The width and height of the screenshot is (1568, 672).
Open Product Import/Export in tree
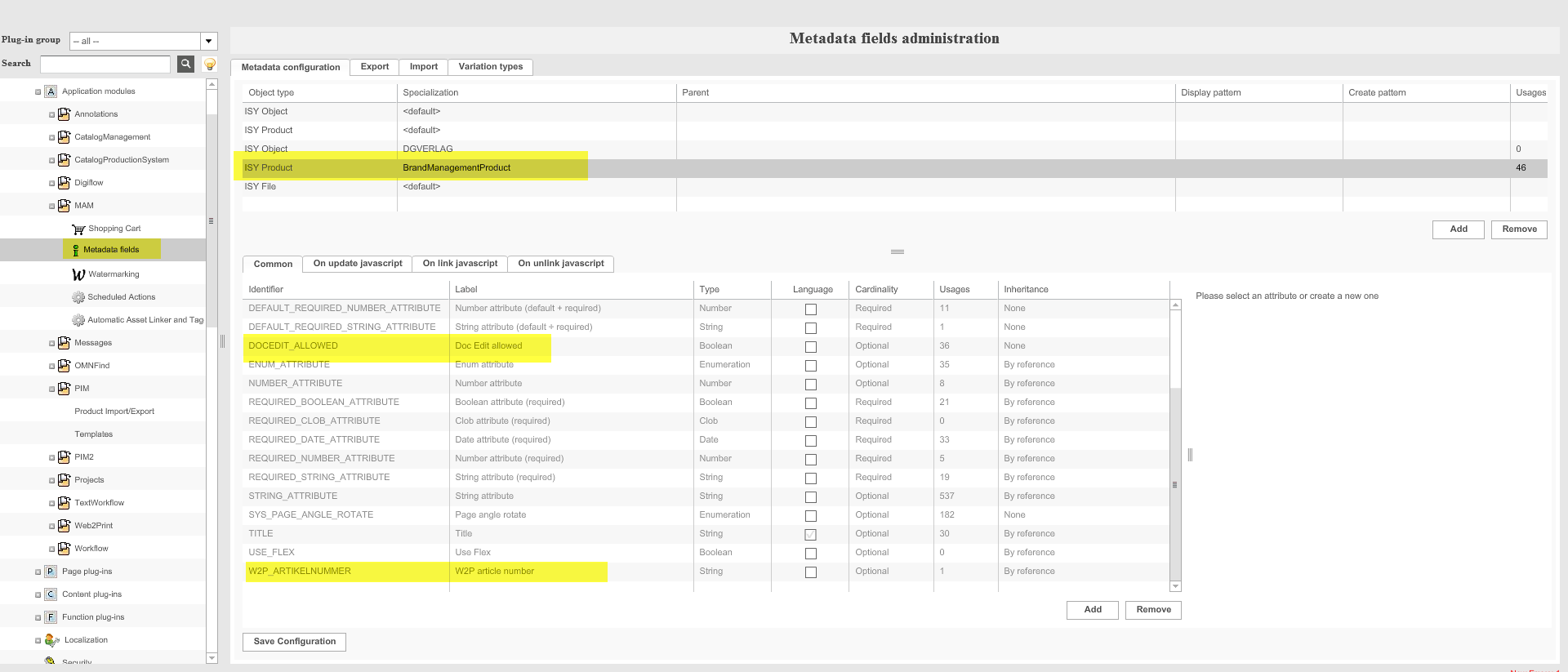(114, 412)
